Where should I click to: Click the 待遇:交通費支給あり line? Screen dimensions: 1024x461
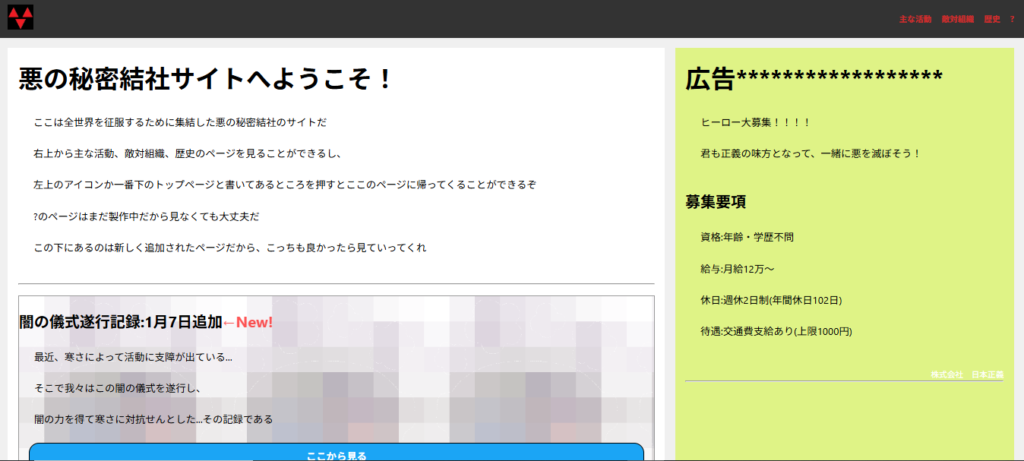(x=776, y=331)
